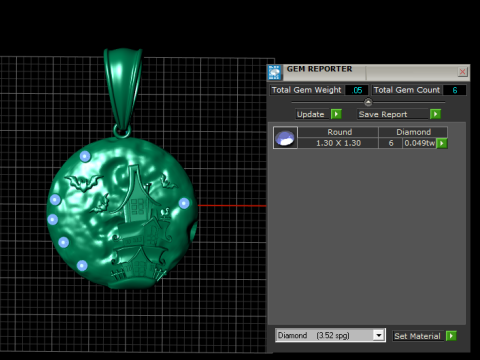Click the gem quantity cell showing 6
Image resolution: width=480 pixels, height=360 pixels.
(x=391, y=143)
